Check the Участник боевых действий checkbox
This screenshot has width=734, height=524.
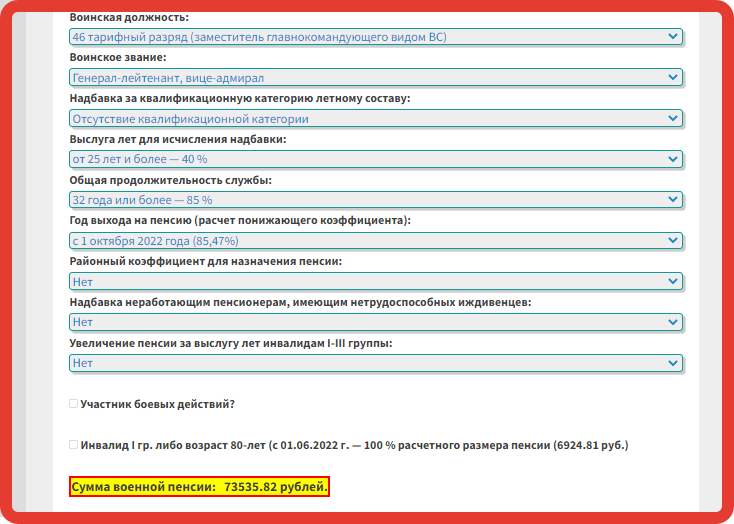click(73, 404)
